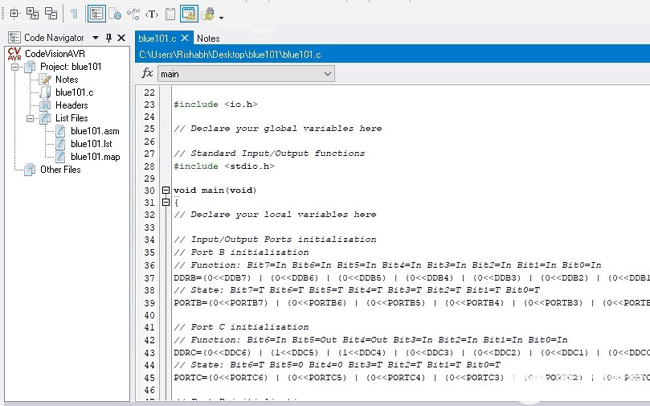Click the List Files folder icon
Screen dimensions: 650x406
(45, 118)
